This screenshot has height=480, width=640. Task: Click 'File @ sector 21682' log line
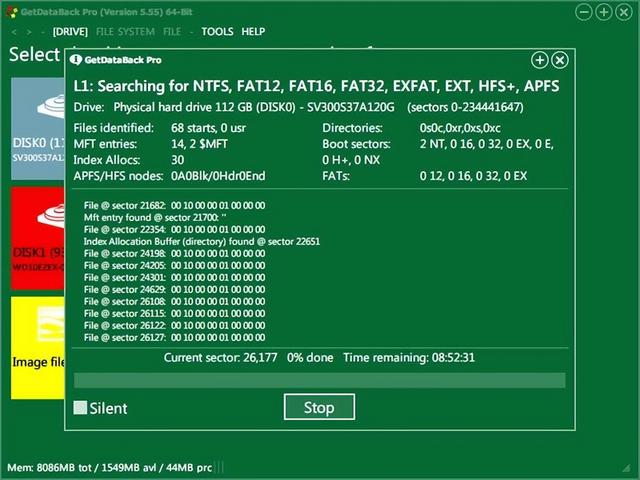click(x=175, y=205)
